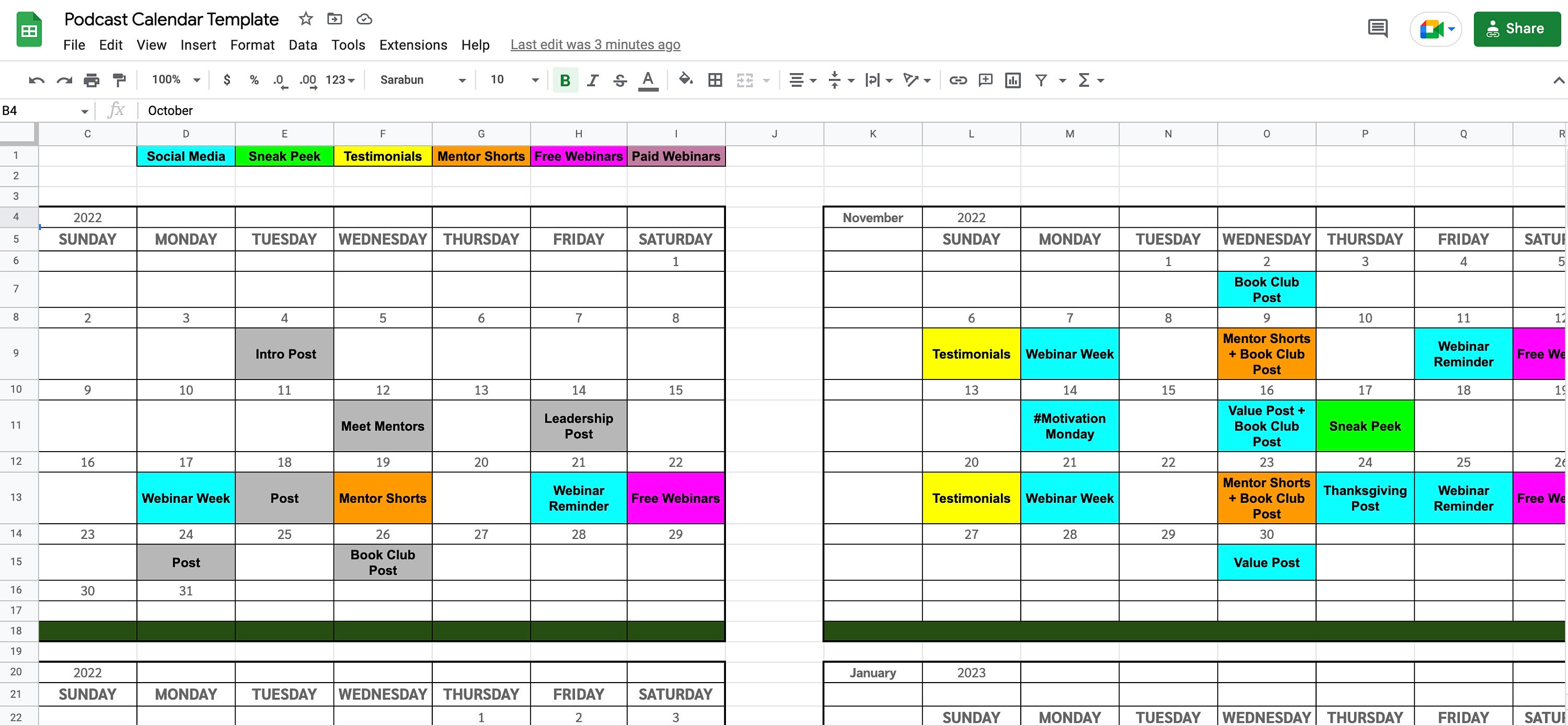Click the document title Podcast Calendar Template
The height and width of the screenshot is (726, 1568).
(171, 19)
